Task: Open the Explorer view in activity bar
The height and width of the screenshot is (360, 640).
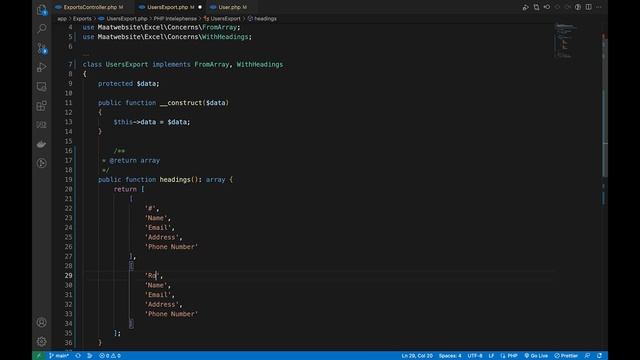Action: 42,10
